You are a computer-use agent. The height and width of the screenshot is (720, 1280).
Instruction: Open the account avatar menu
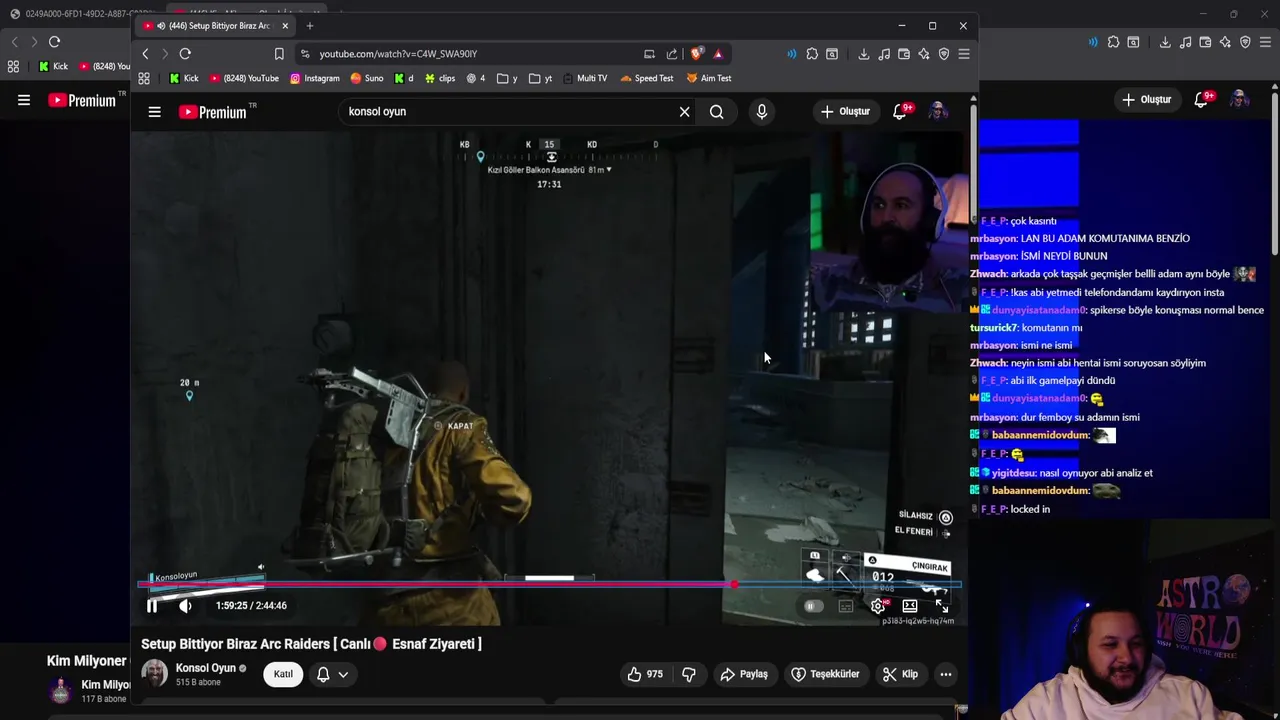[x=938, y=112]
